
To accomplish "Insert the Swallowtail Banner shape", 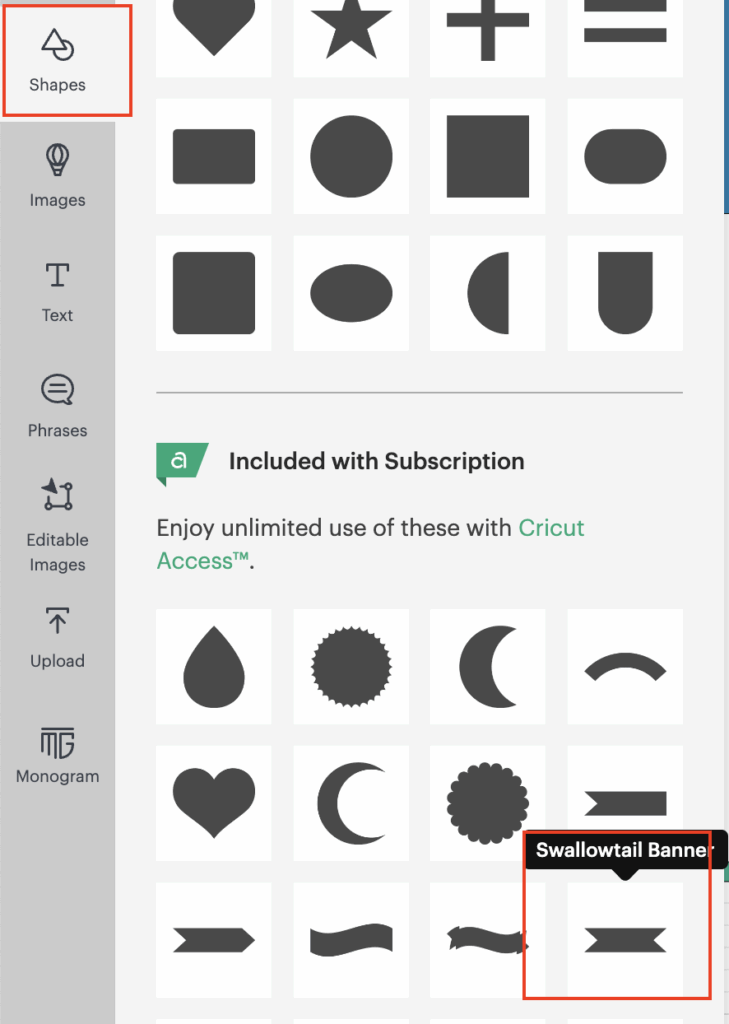I will point(625,940).
